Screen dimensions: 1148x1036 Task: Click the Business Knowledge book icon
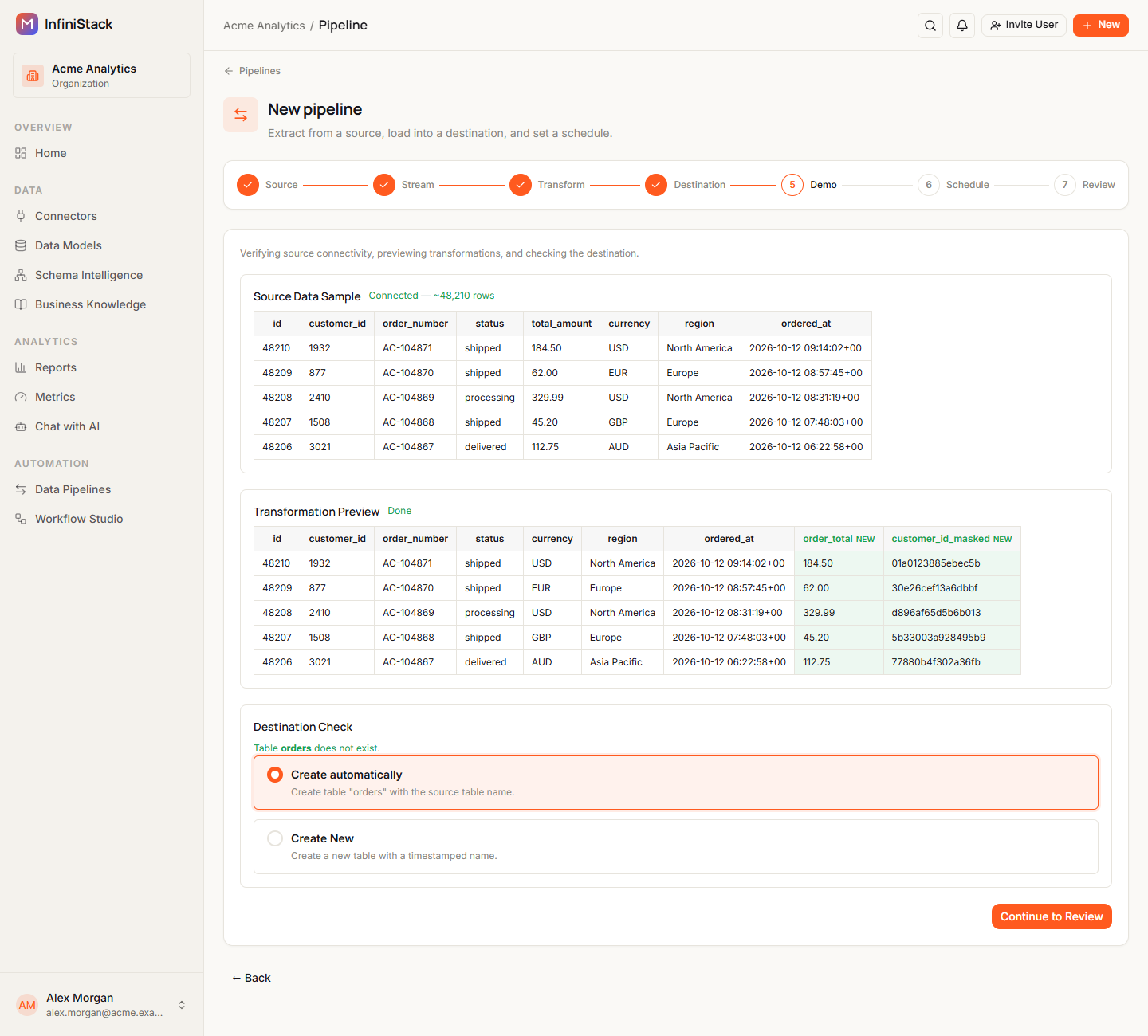(x=21, y=304)
